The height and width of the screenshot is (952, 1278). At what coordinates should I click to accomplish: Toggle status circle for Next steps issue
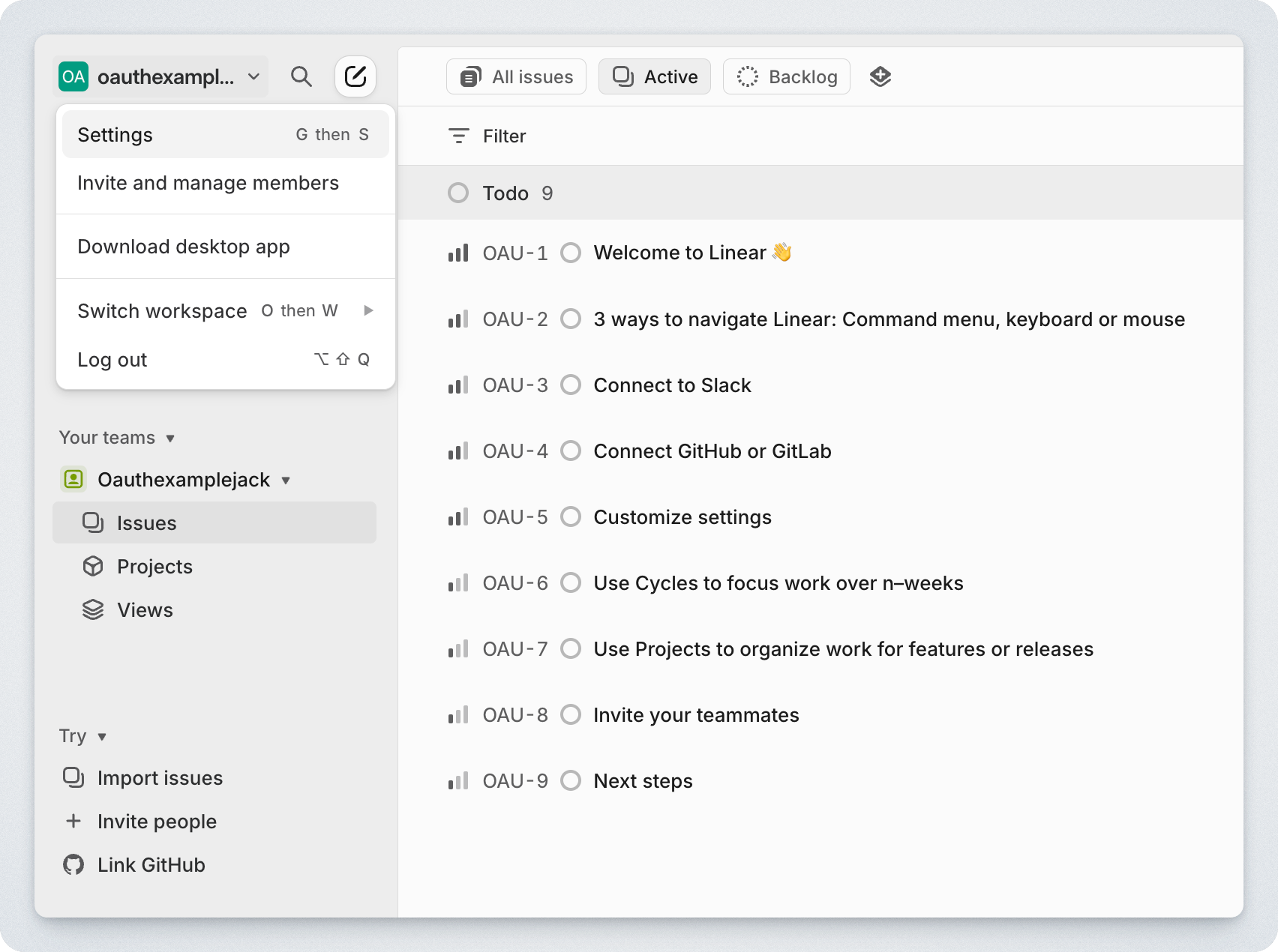click(x=571, y=781)
